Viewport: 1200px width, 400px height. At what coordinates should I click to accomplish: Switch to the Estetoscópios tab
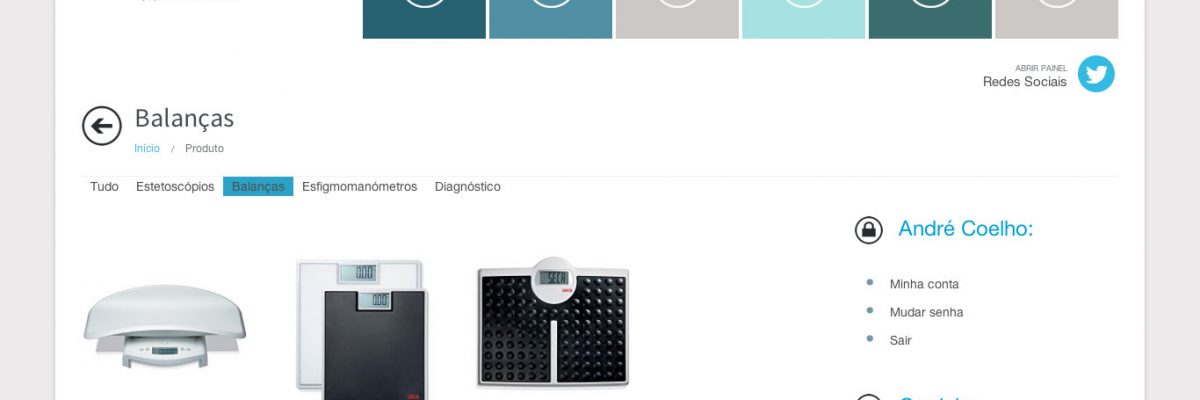(175, 187)
